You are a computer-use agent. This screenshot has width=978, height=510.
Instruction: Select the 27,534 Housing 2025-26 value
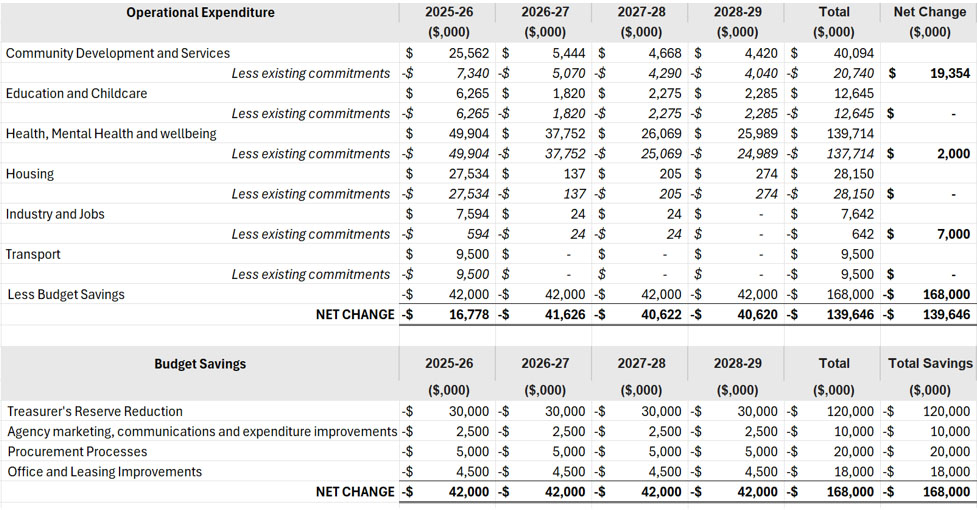[469, 174]
